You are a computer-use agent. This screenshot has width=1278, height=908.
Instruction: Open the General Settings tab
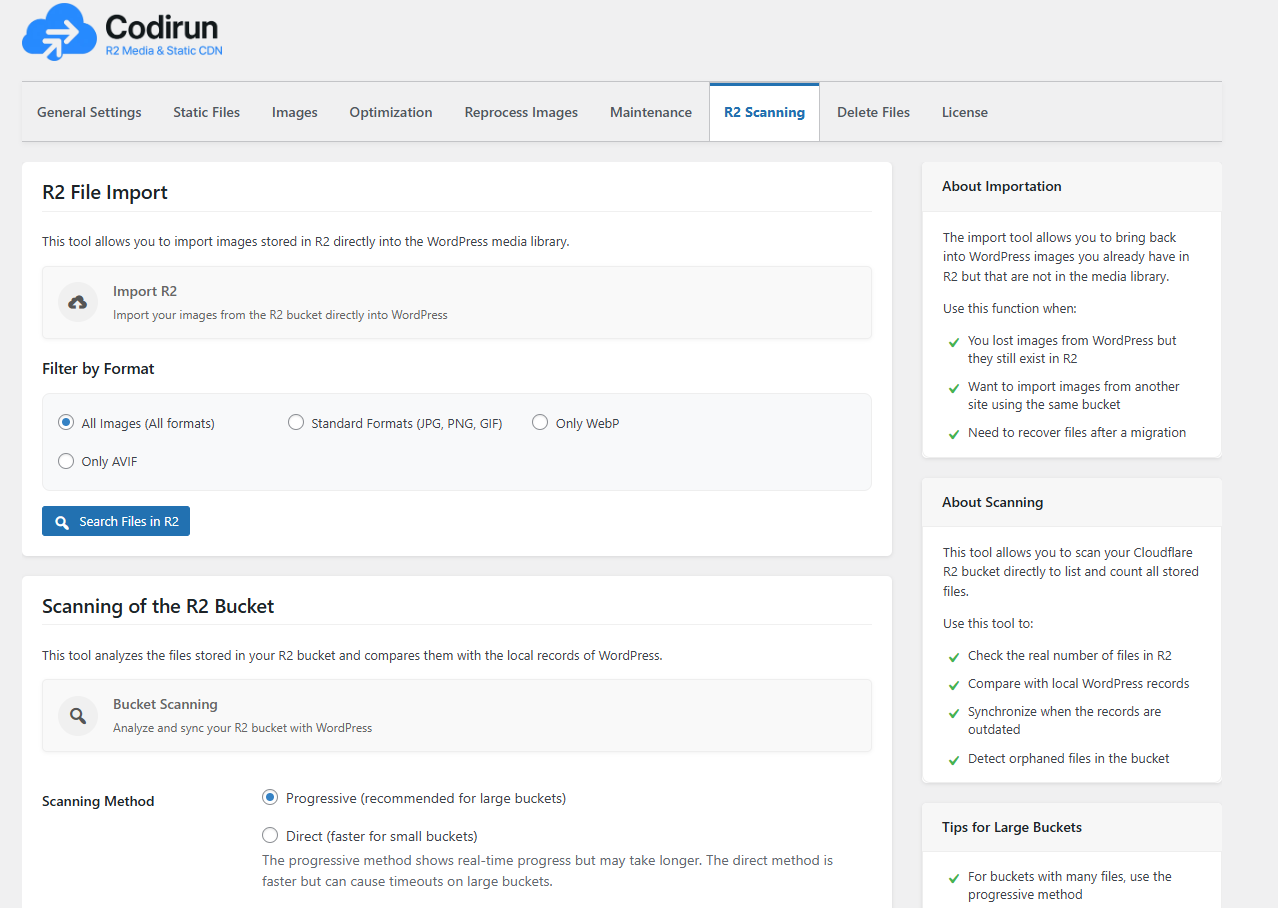(89, 112)
